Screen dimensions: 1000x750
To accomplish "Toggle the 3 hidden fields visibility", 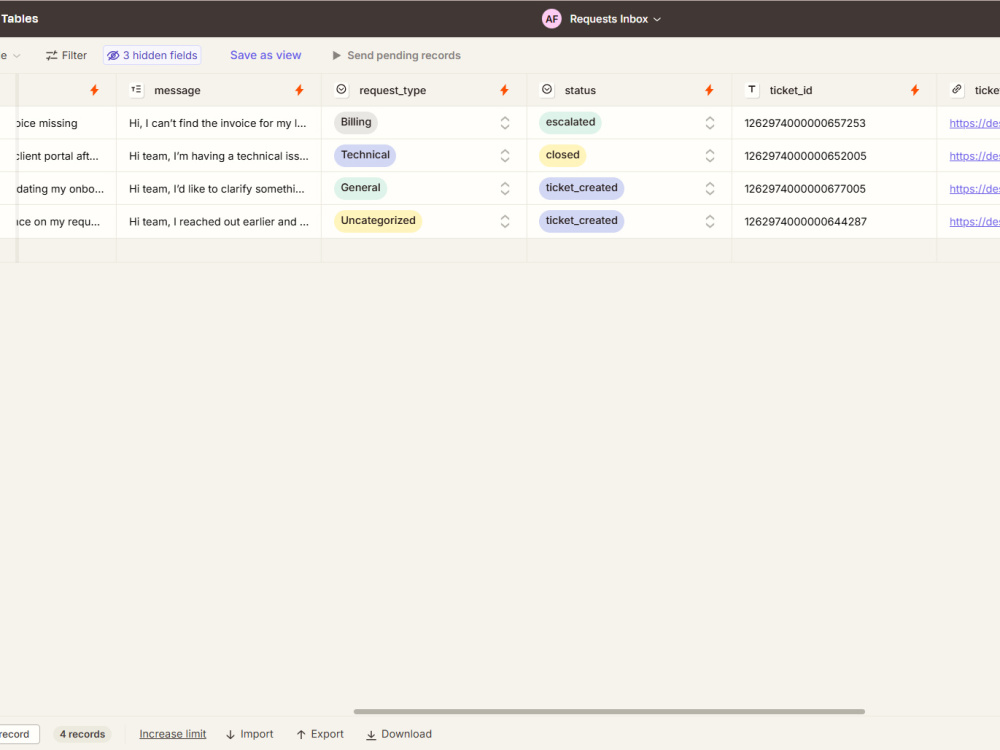I will [152, 55].
